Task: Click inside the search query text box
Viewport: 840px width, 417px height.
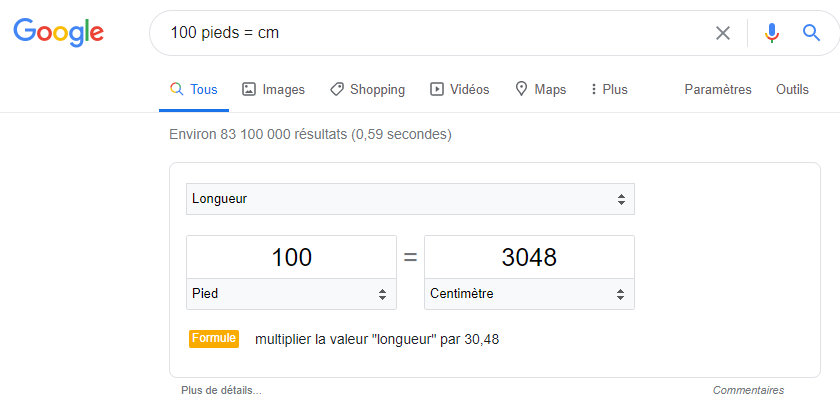Action: (429, 33)
